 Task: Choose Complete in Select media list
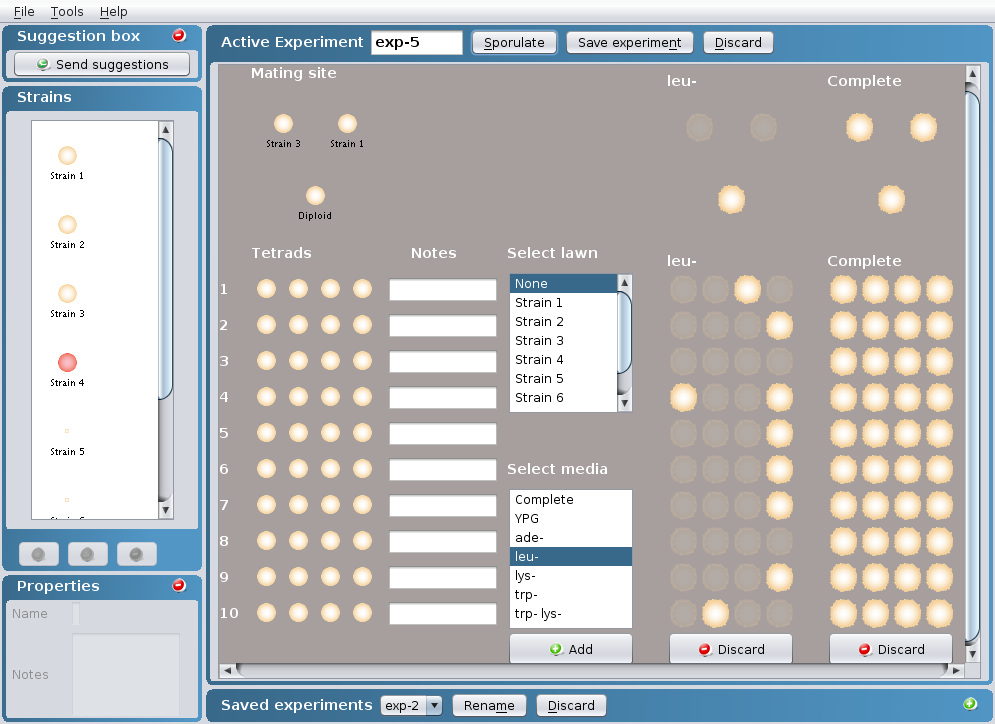point(570,499)
